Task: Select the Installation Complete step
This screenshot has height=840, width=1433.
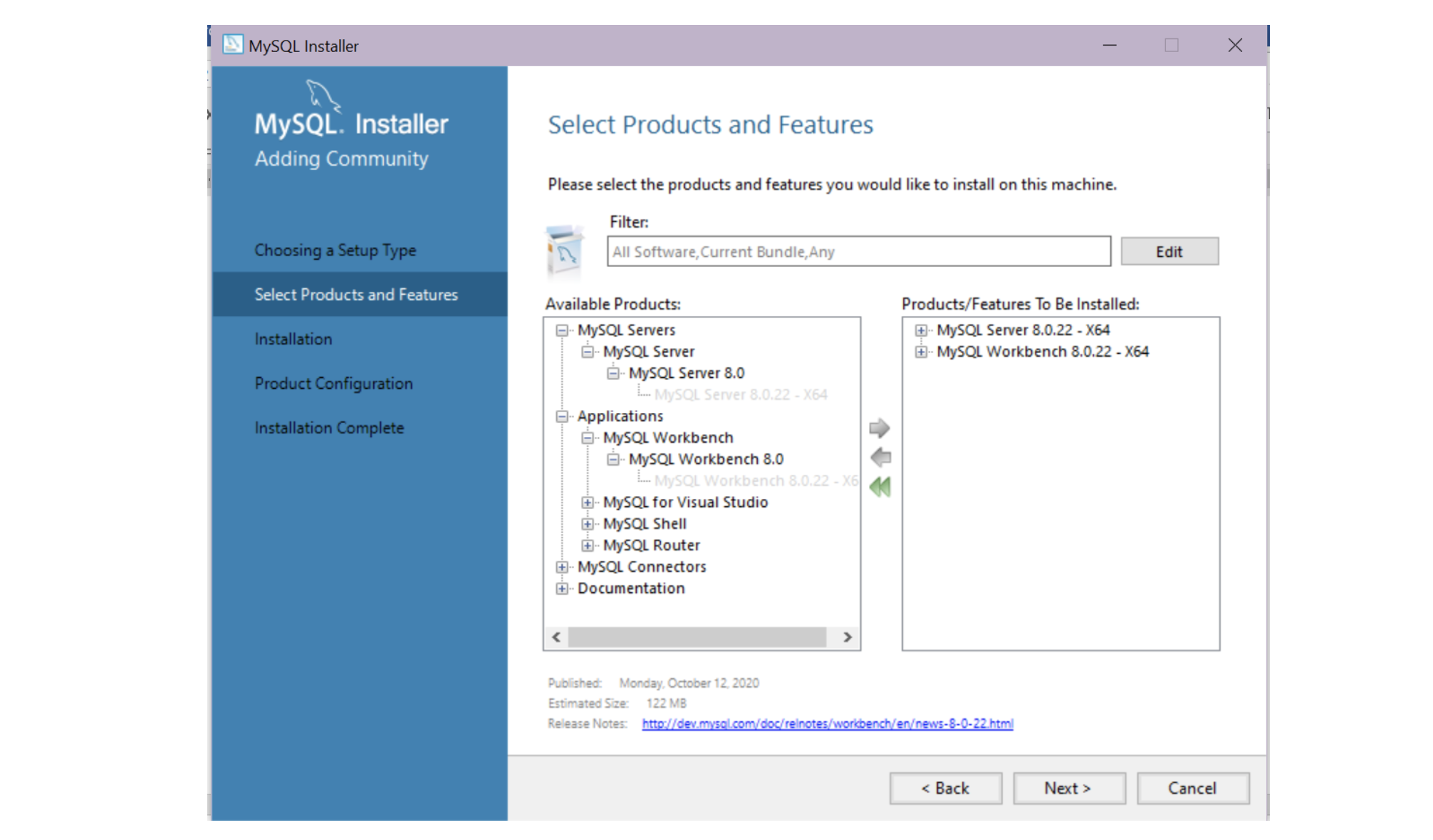Action: (x=330, y=428)
